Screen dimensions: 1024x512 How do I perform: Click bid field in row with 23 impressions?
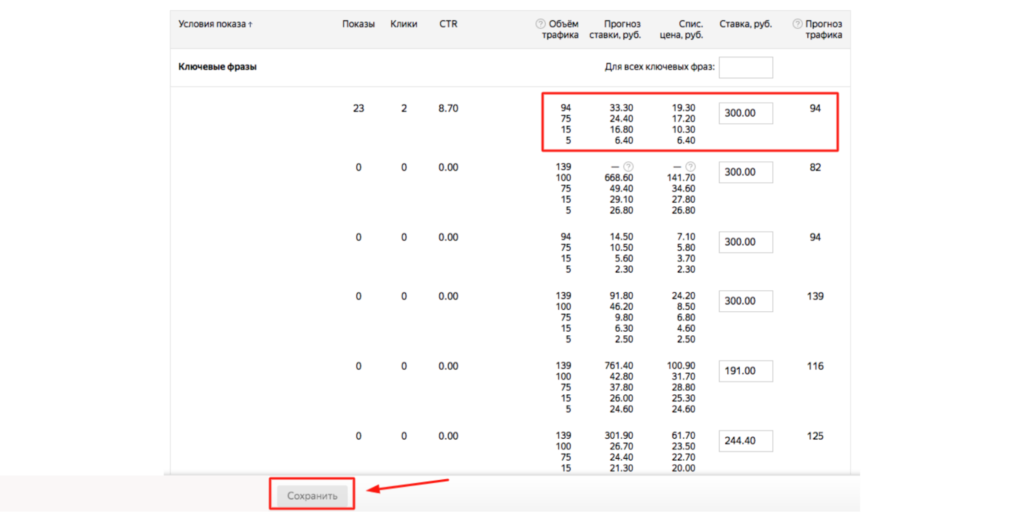(x=745, y=113)
